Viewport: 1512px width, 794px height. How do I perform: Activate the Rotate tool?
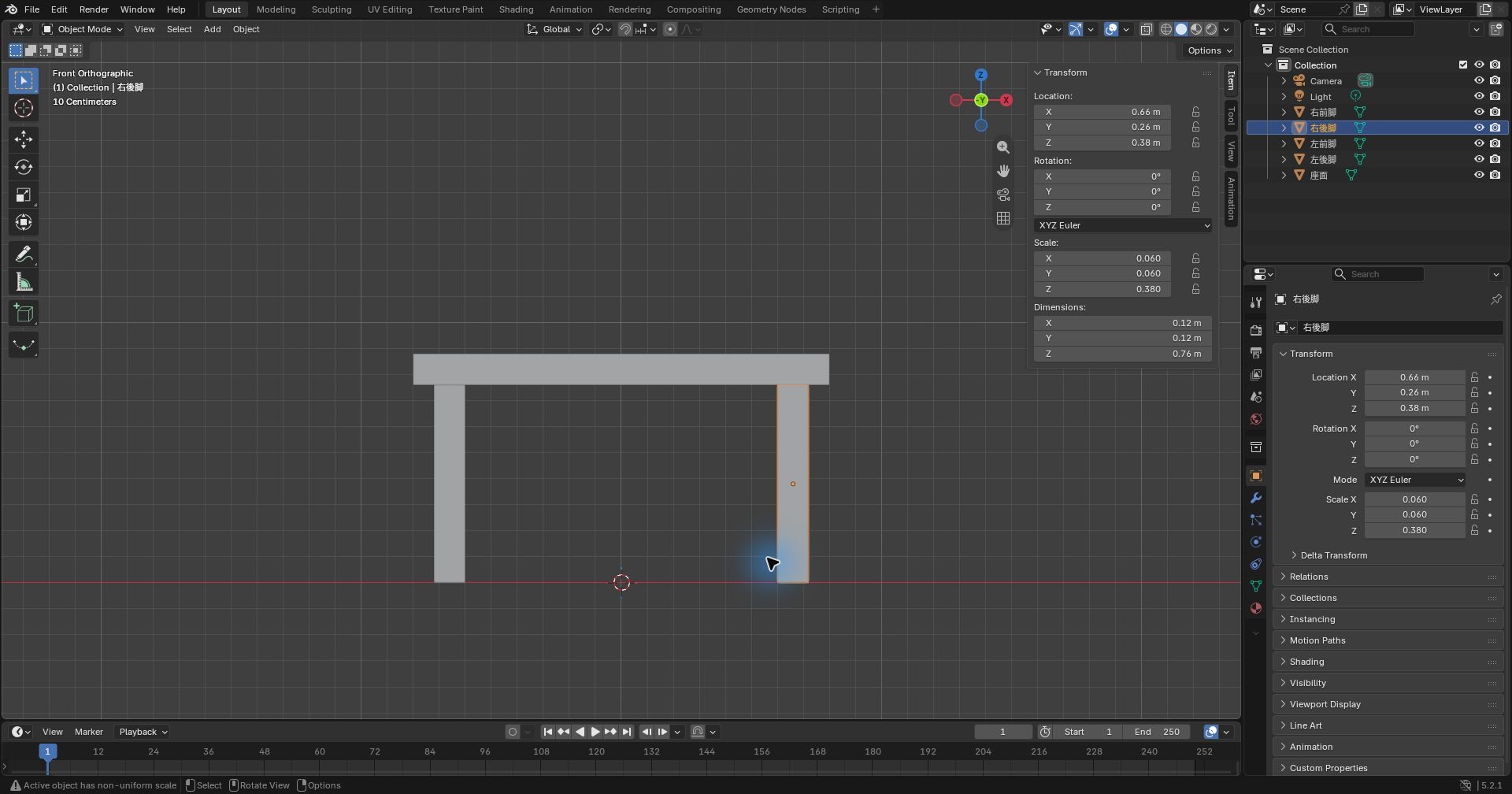pos(24,167)
